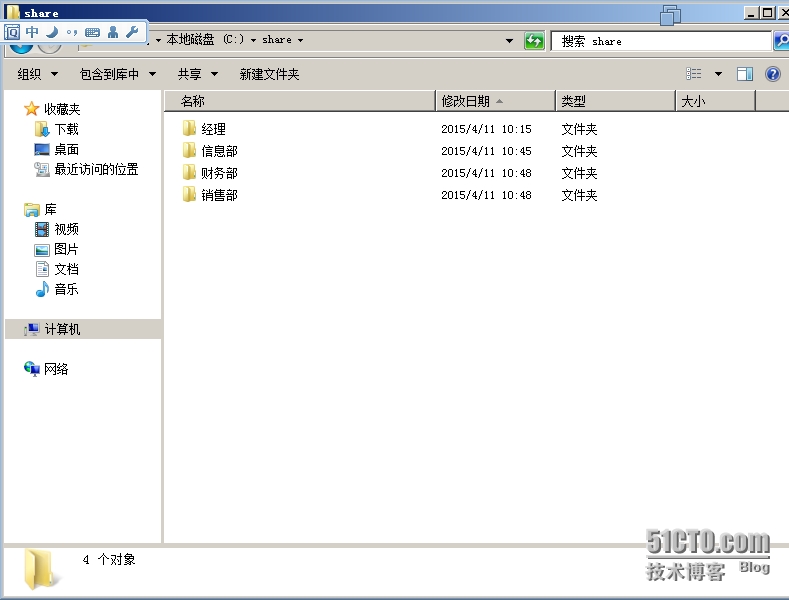Click the IME logo icon
Screen dimensions: 789x600
tap(12, 32)
